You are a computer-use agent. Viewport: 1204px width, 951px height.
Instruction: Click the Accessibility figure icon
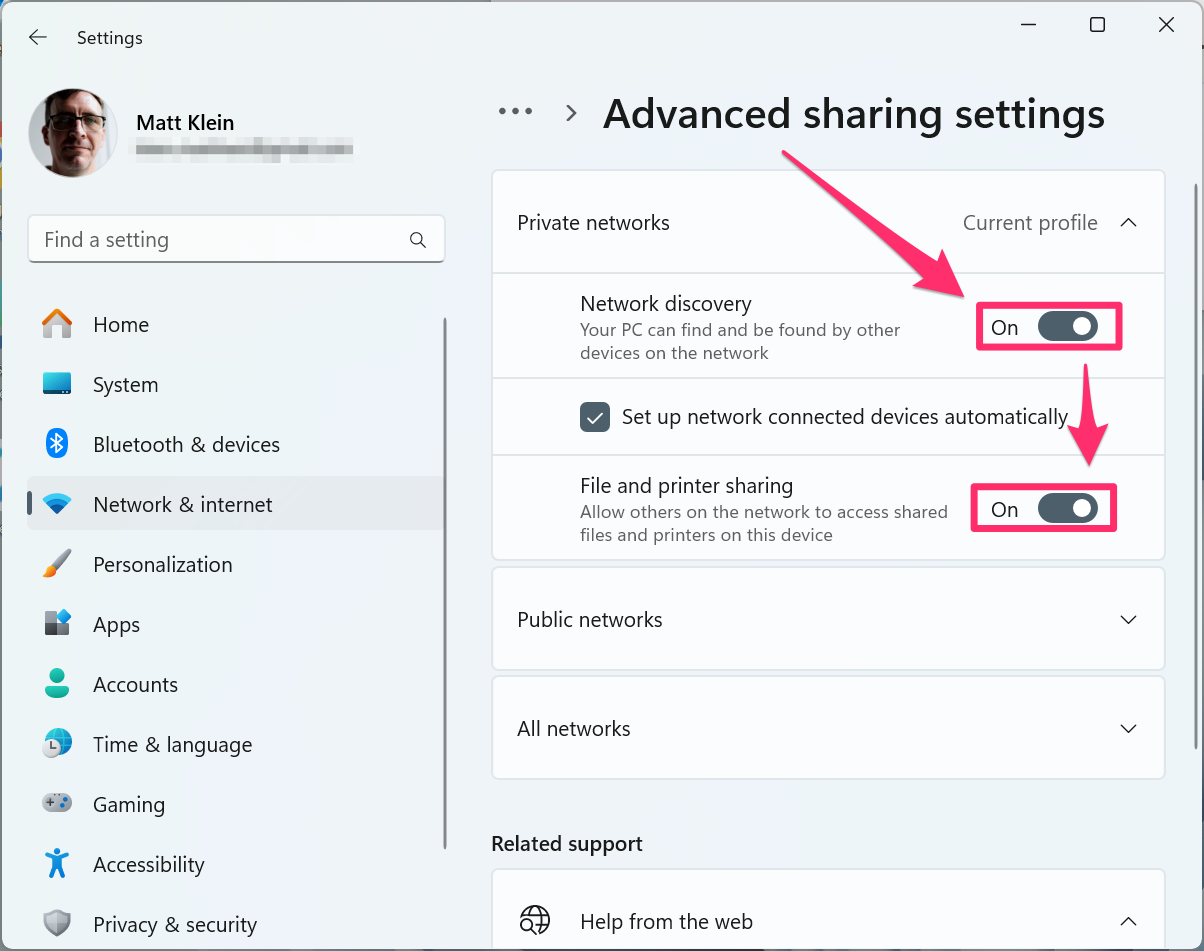[57, 864]
